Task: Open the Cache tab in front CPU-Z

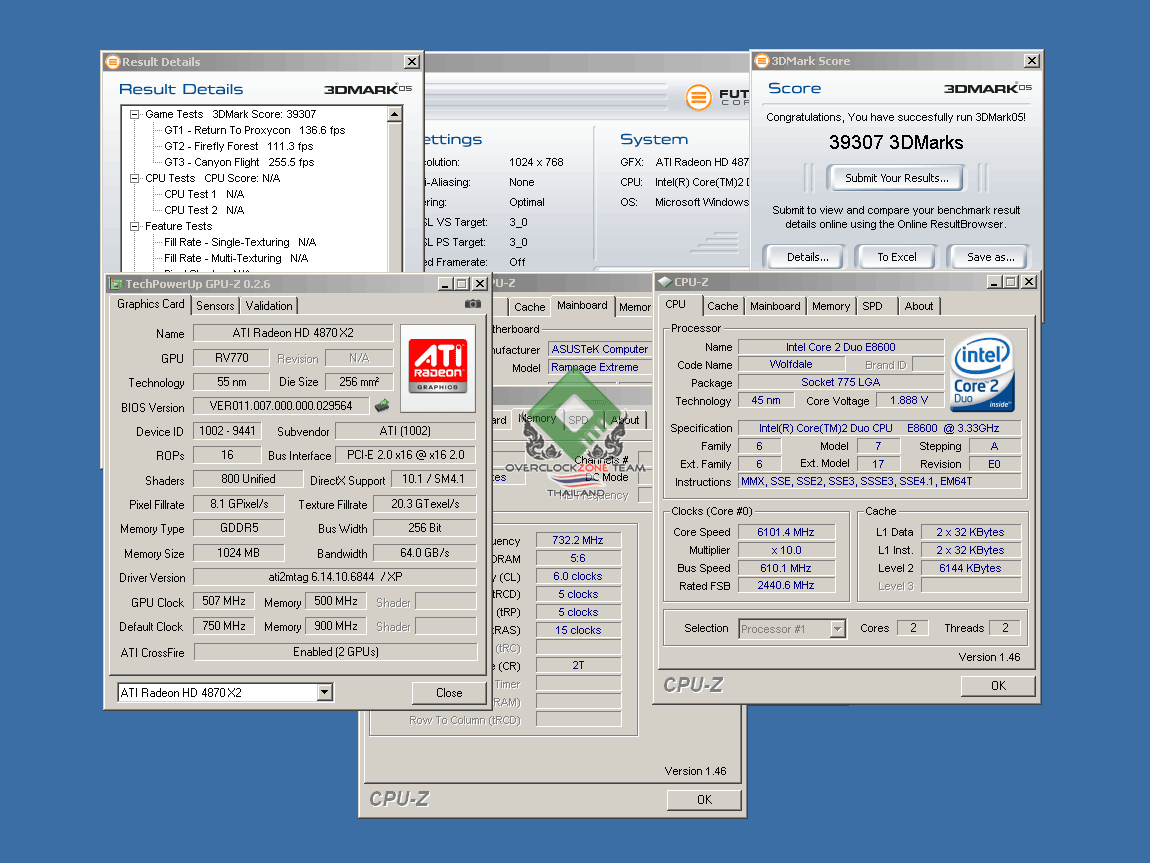Action: 722,306
